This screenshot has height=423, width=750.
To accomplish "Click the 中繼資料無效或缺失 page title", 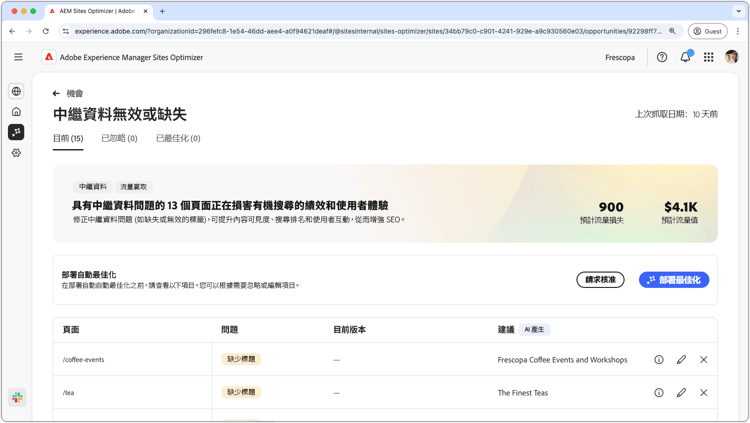I will [x=120, y=114].
